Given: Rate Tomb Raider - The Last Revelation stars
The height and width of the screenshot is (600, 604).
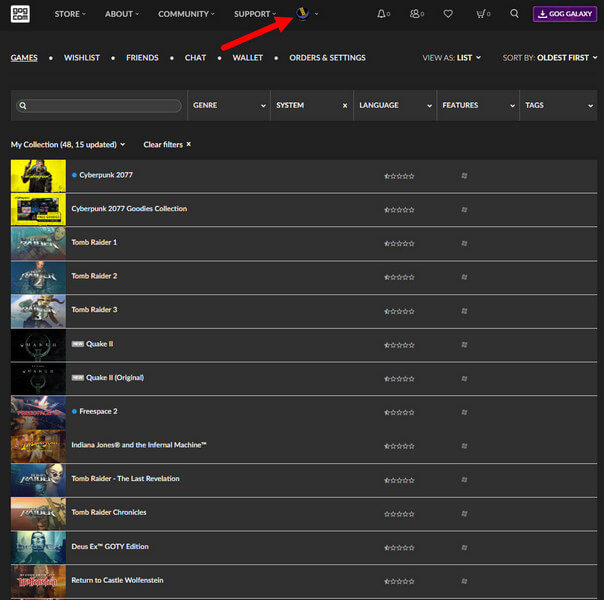Looking at the screenshot, I should point(399,480).
